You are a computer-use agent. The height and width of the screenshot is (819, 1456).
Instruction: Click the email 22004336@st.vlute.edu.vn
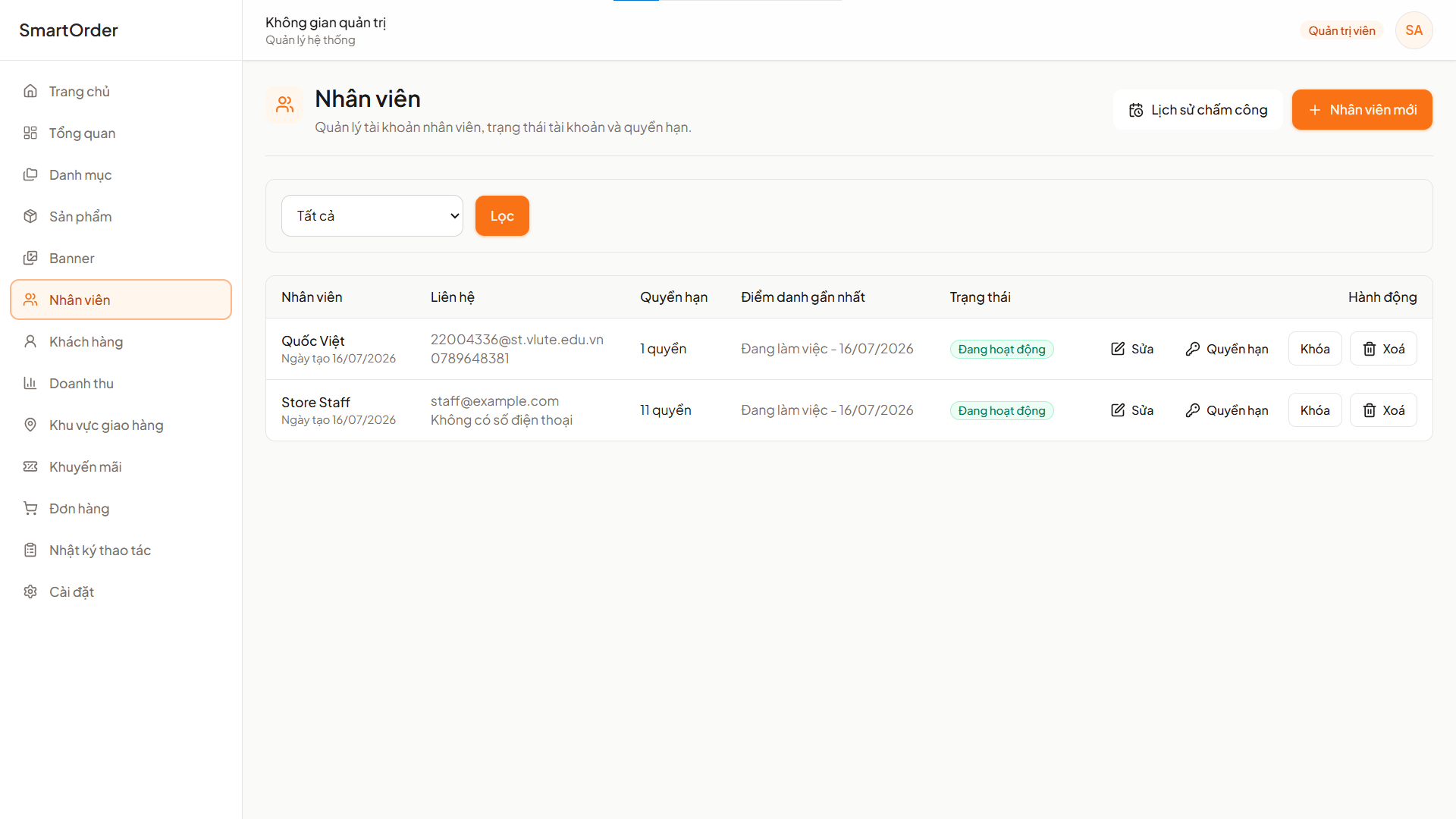tap(517, 340)
